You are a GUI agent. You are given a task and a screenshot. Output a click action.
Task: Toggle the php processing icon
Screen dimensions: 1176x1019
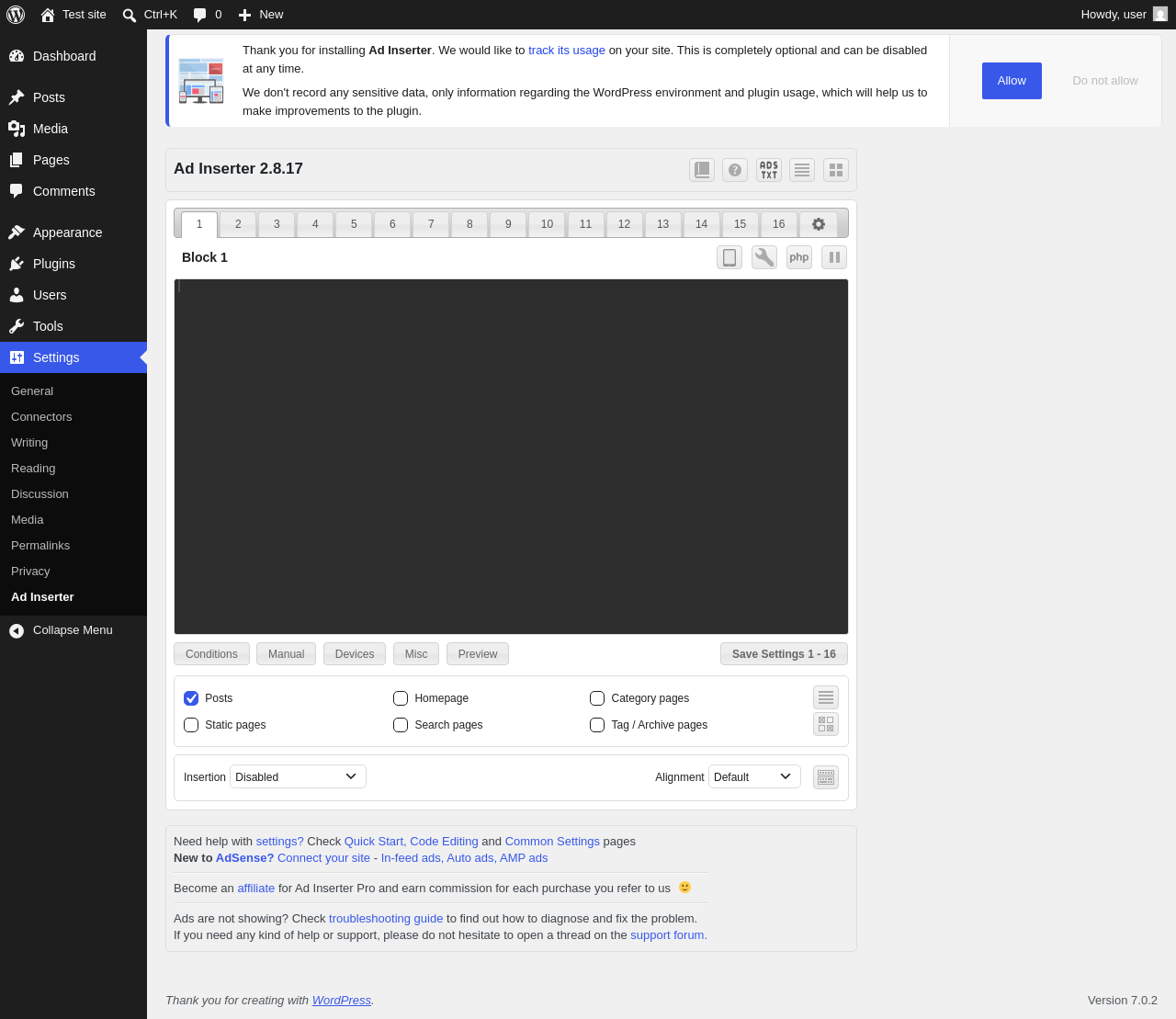(799, 257)
